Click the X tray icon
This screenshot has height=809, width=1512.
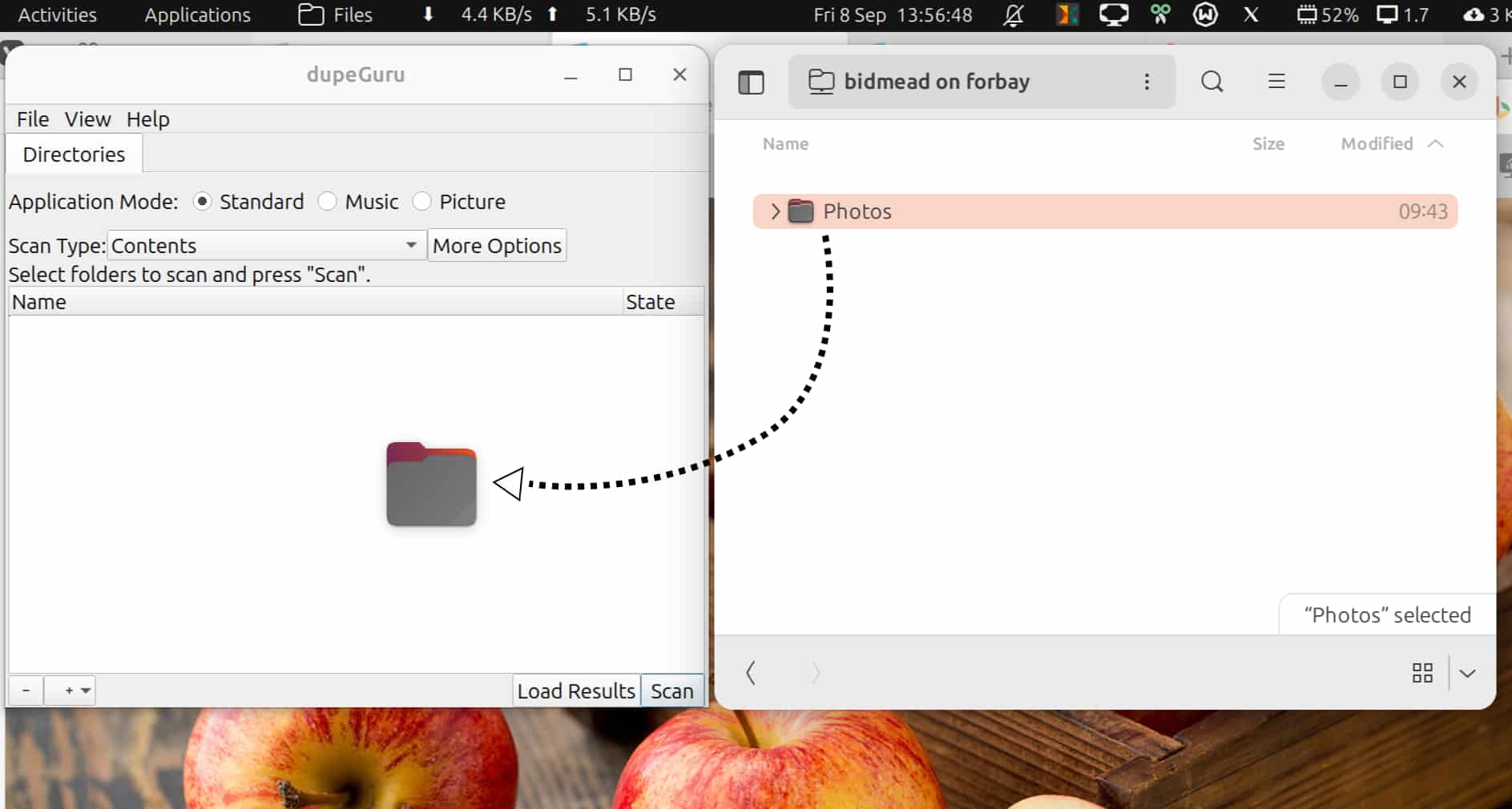pos(1251,15)
